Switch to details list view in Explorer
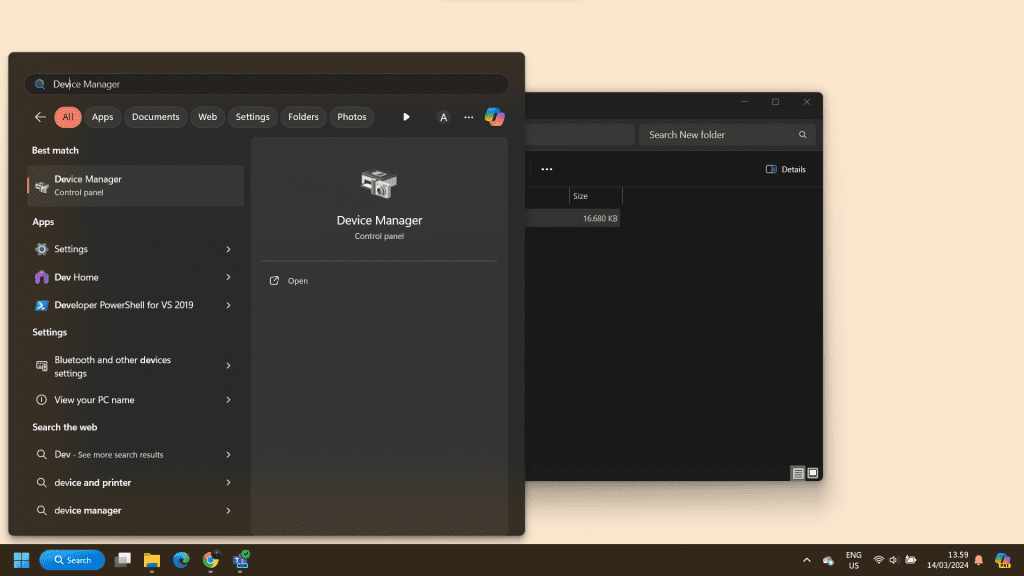Image resolution: width=1024 pixels, height=576 pixels. coord(798,473)
